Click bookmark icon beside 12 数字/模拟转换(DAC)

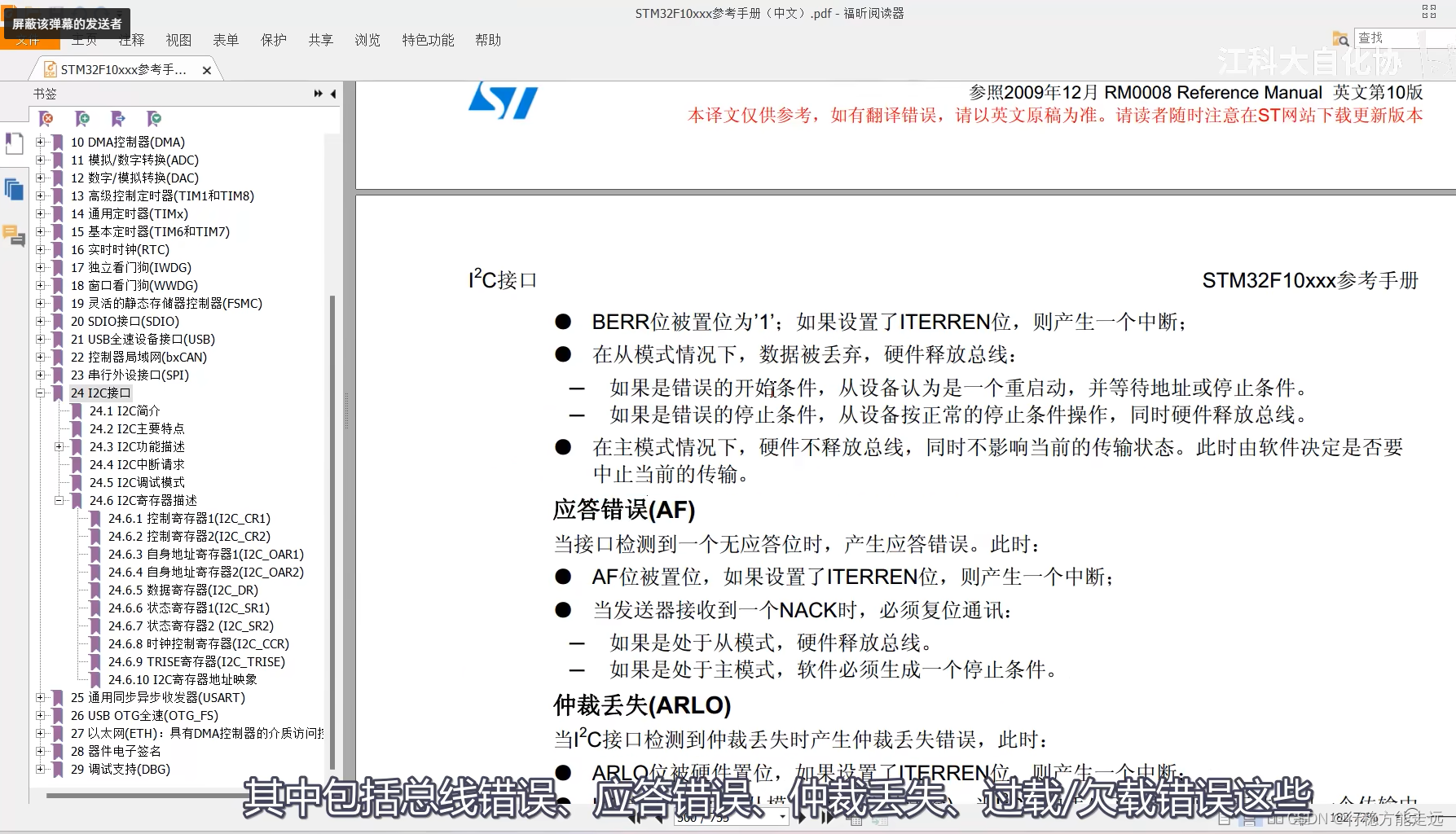tap(58, 178)
